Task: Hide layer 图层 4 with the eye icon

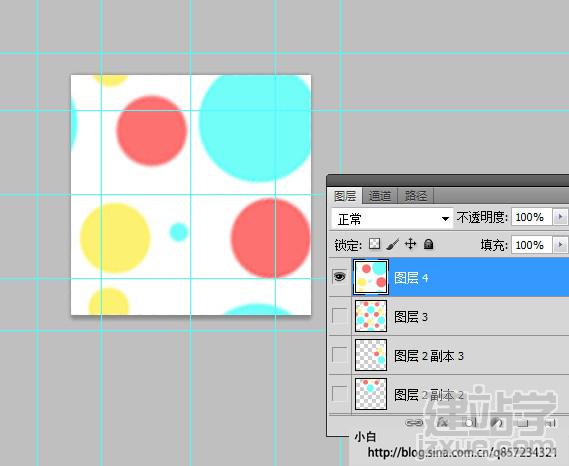Action: (x=340, y=277)
